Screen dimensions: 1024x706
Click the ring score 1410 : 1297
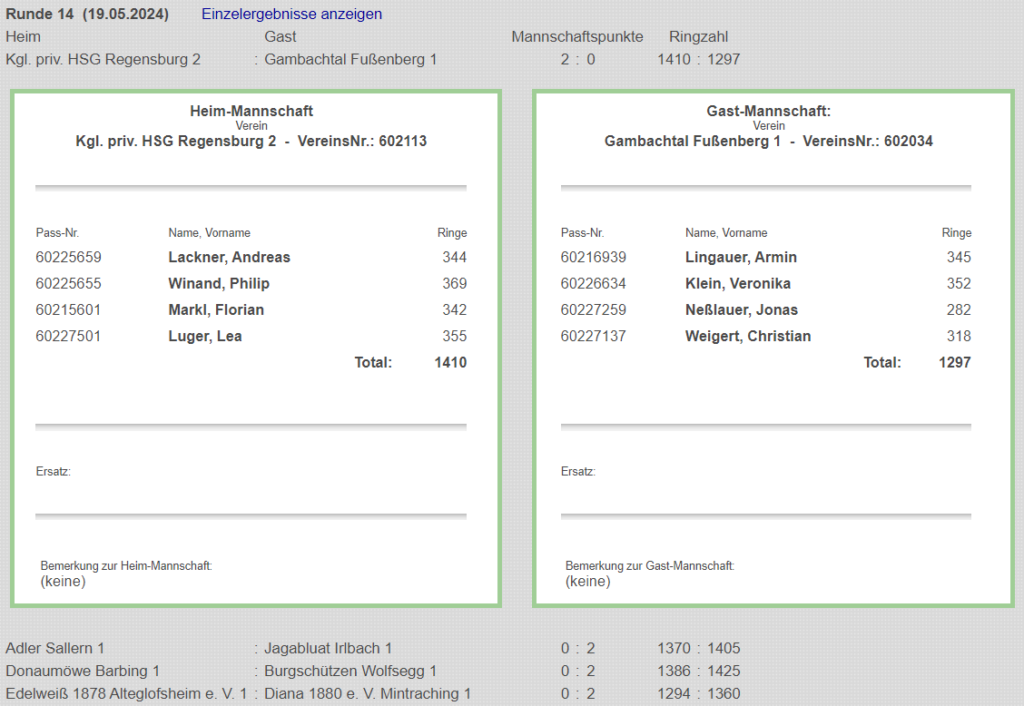point(698,59)
